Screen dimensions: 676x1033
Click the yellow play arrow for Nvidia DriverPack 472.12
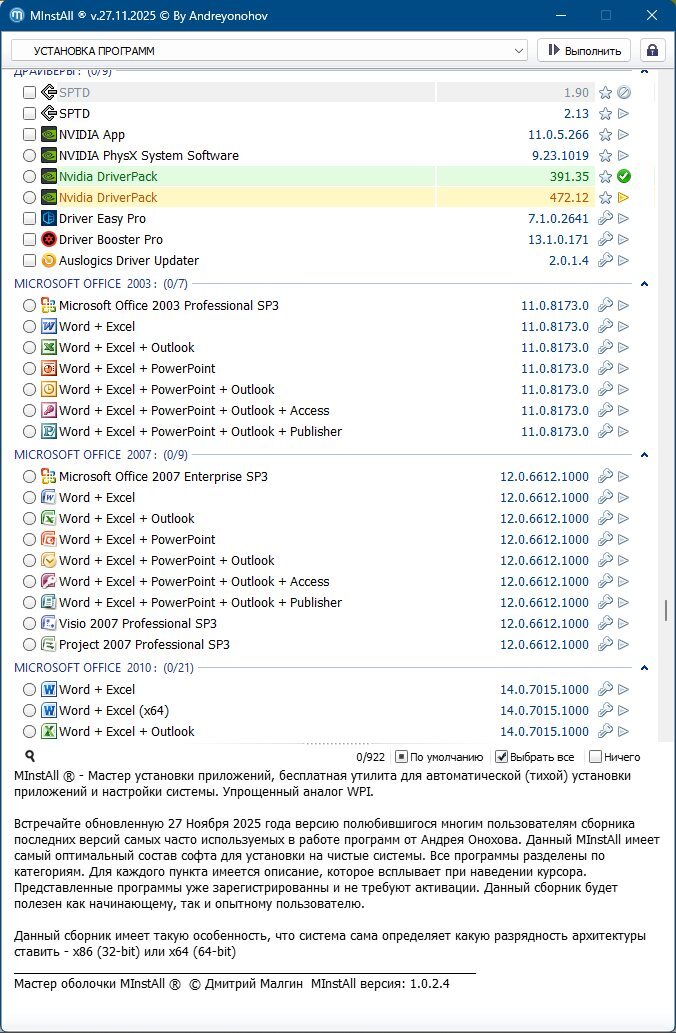(x=624, y=198)
